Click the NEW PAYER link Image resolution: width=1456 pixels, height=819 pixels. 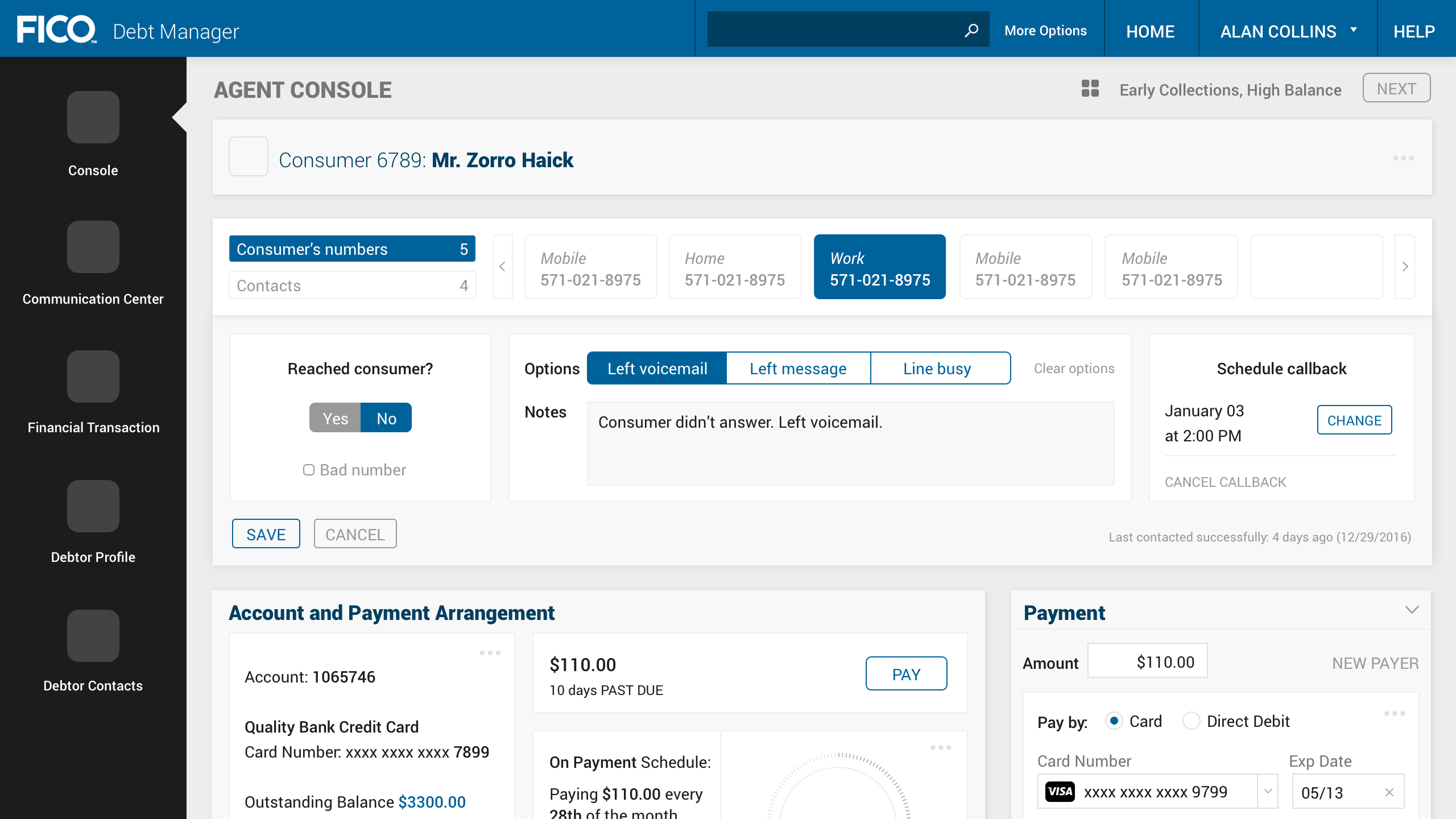pos(1375,663)
